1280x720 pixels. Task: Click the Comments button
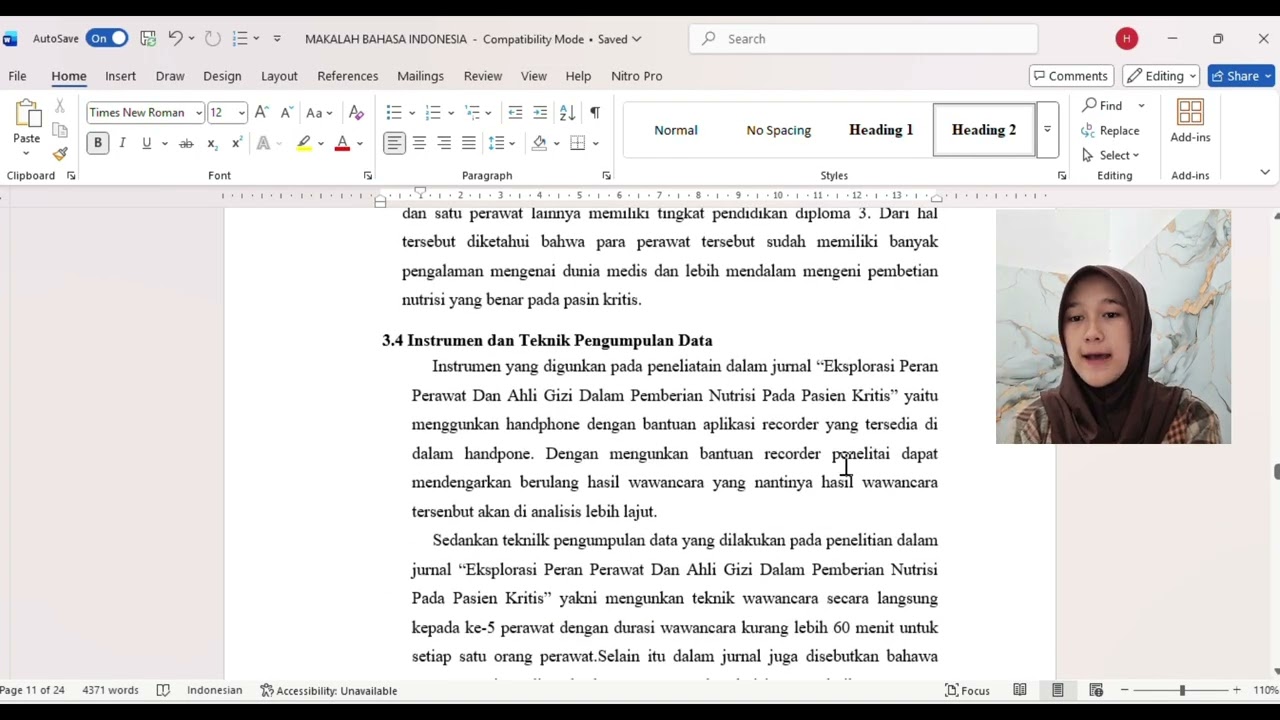(x=1071, y=76)
